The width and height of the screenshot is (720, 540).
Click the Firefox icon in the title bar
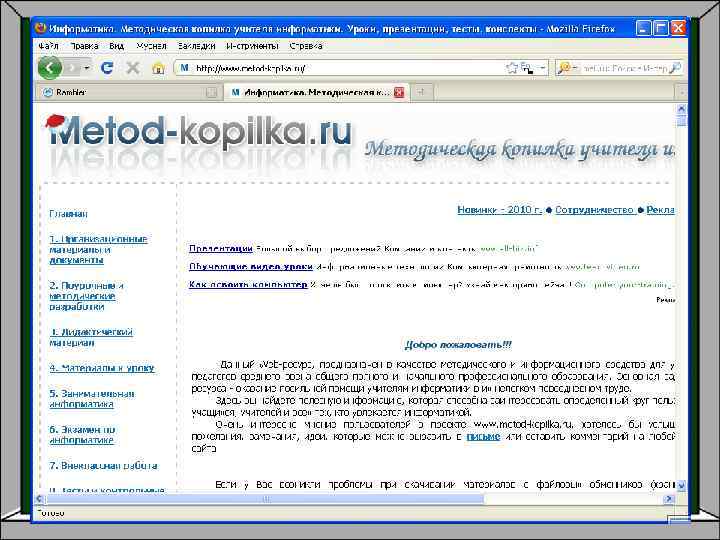tap(40, 28)
